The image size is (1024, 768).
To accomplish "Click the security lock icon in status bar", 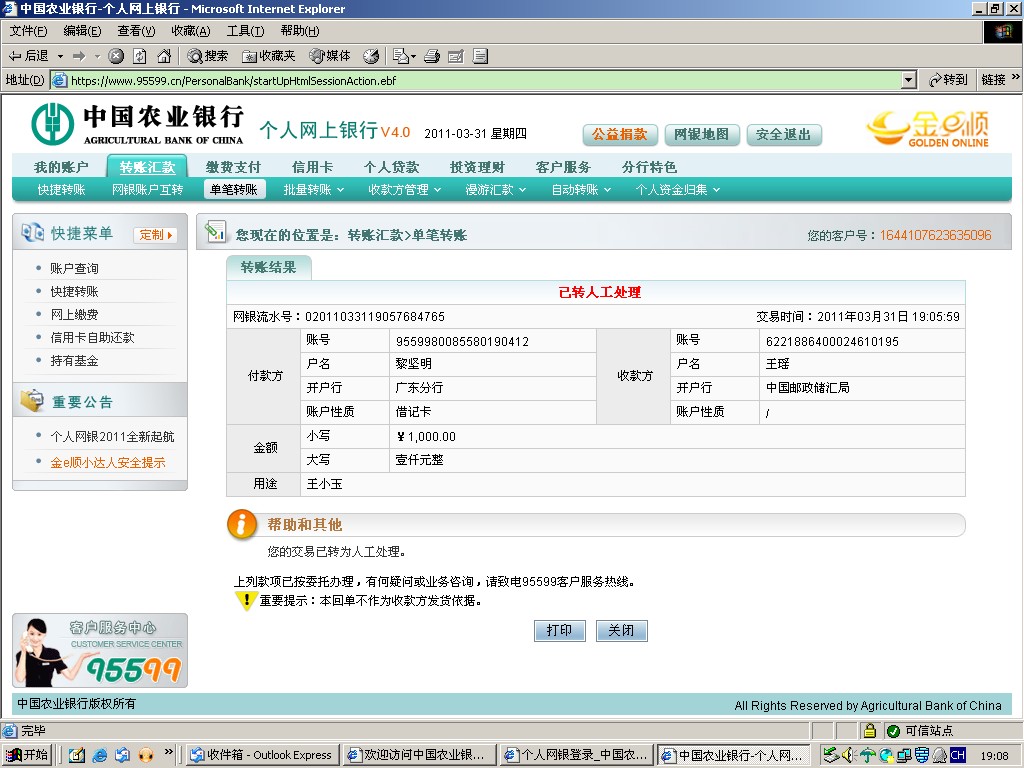I will tap(869, 730).
